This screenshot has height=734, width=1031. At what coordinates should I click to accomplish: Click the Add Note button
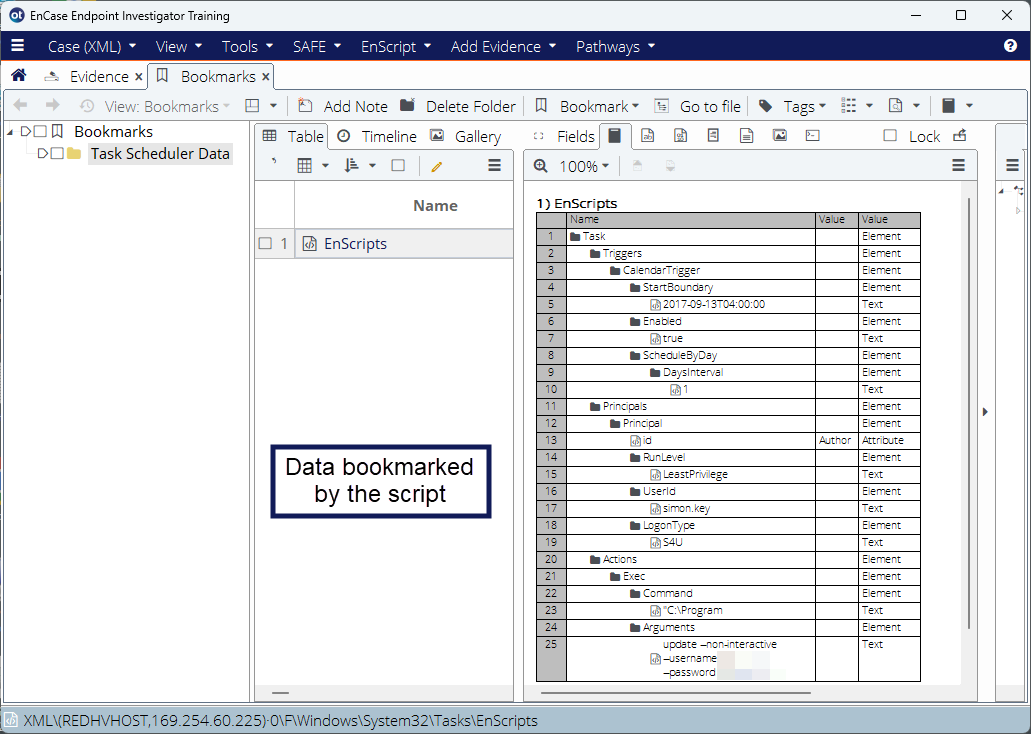coord(343,106)
